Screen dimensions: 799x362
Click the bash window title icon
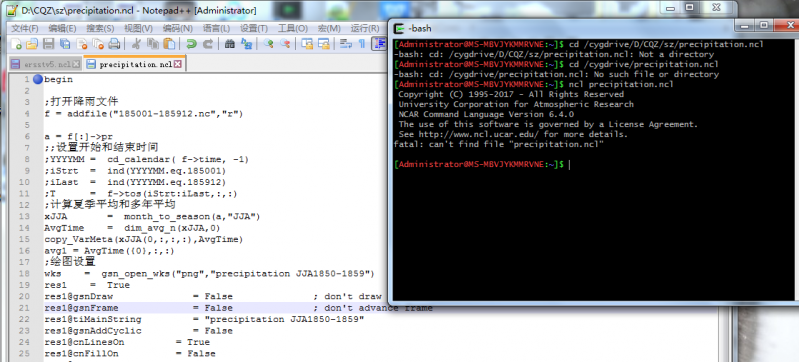400,29
